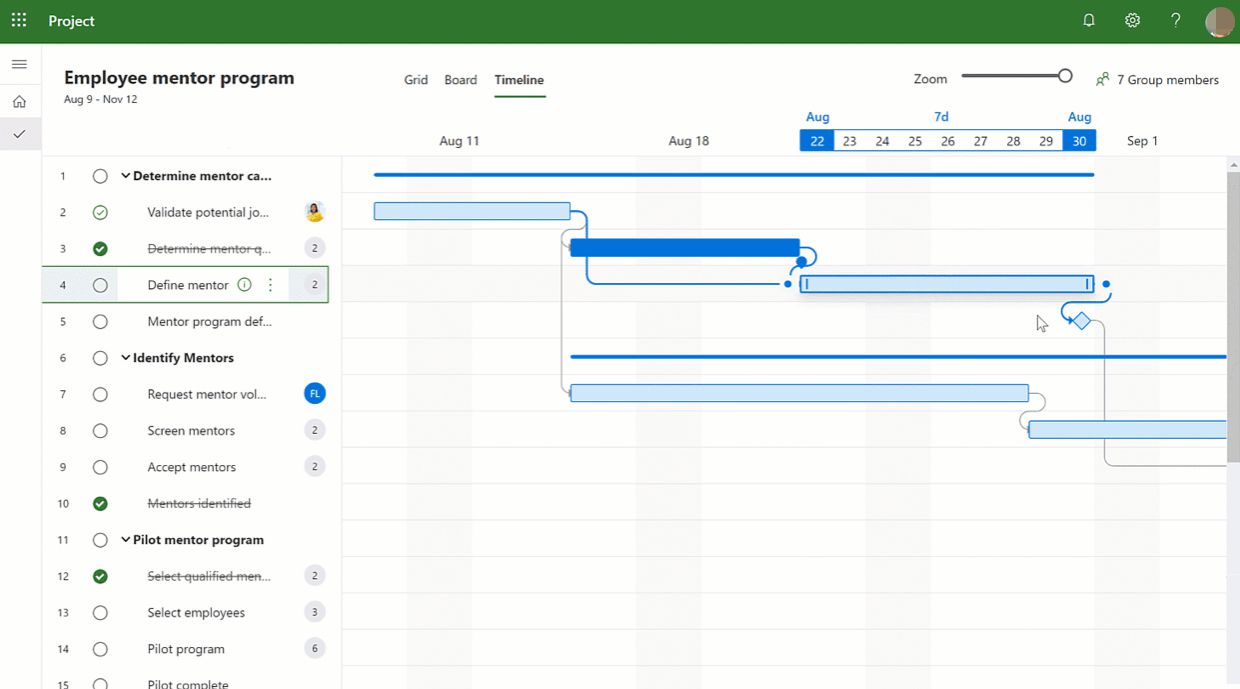Open FL assignee avatar on Request mentor vol...
The image size is (1240, 689).
point(315,394)
